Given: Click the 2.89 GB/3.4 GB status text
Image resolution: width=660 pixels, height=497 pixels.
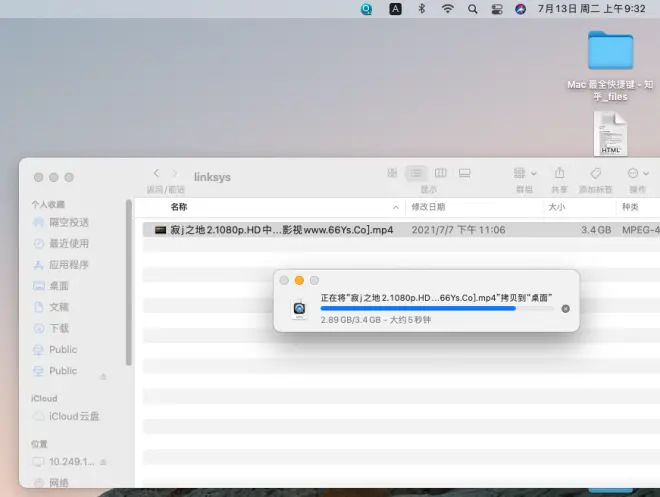Looking at the screenshot, I should 375,320.
